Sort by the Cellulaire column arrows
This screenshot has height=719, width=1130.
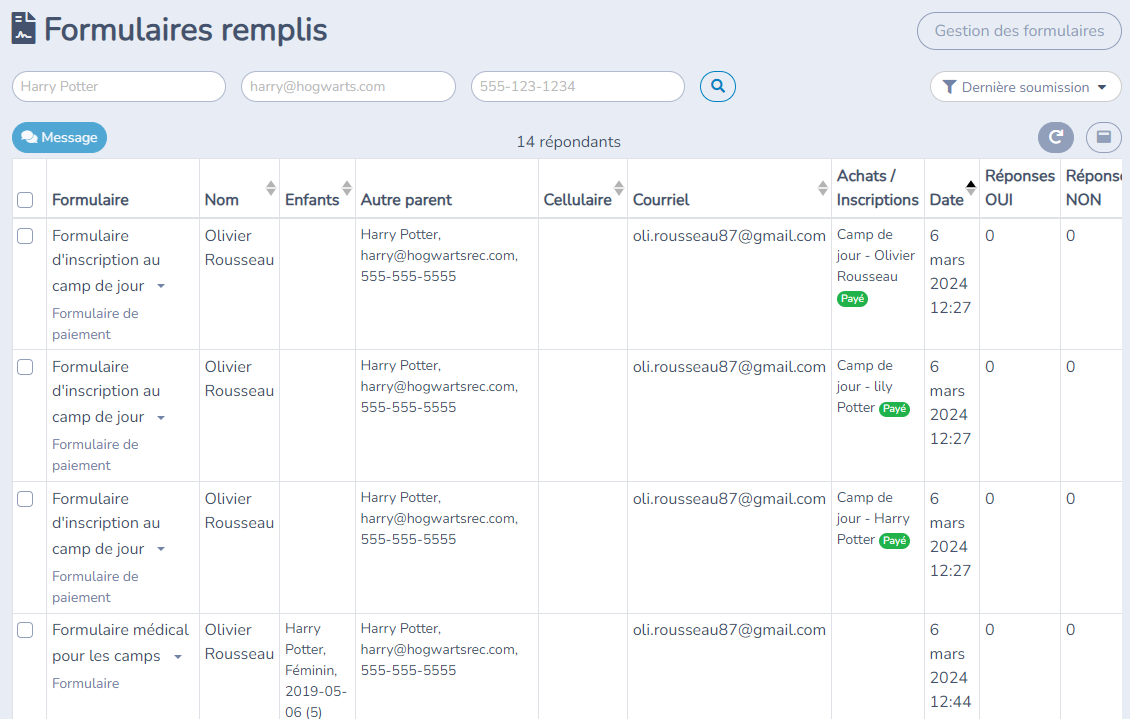pos(618,188)
